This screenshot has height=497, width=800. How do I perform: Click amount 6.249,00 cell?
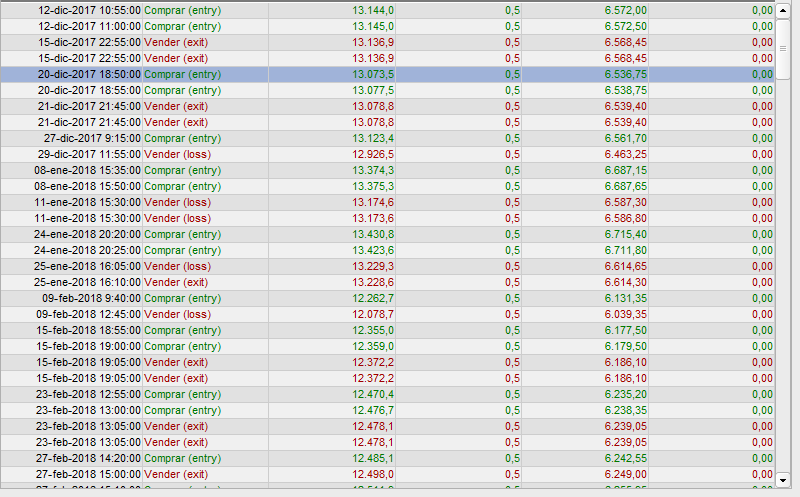(x=626, y=474)
